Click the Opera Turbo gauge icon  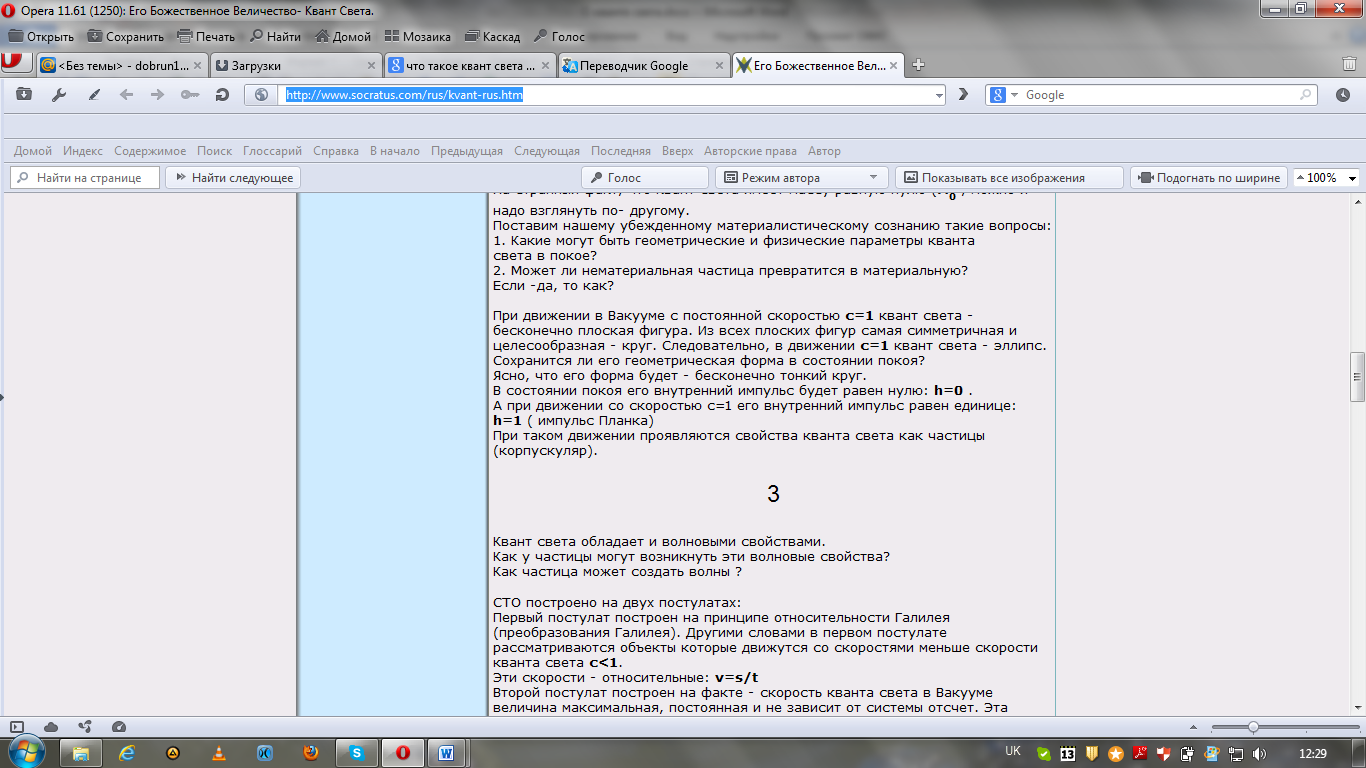click(x=119, y=727)
